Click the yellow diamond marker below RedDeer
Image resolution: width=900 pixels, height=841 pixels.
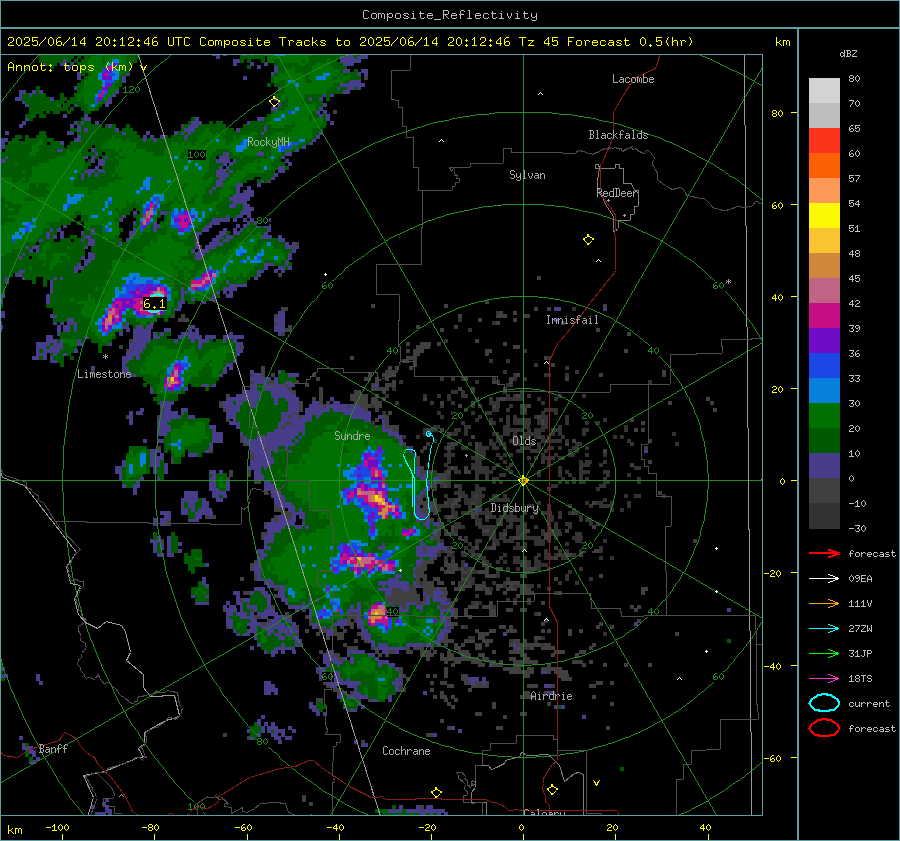588,239
